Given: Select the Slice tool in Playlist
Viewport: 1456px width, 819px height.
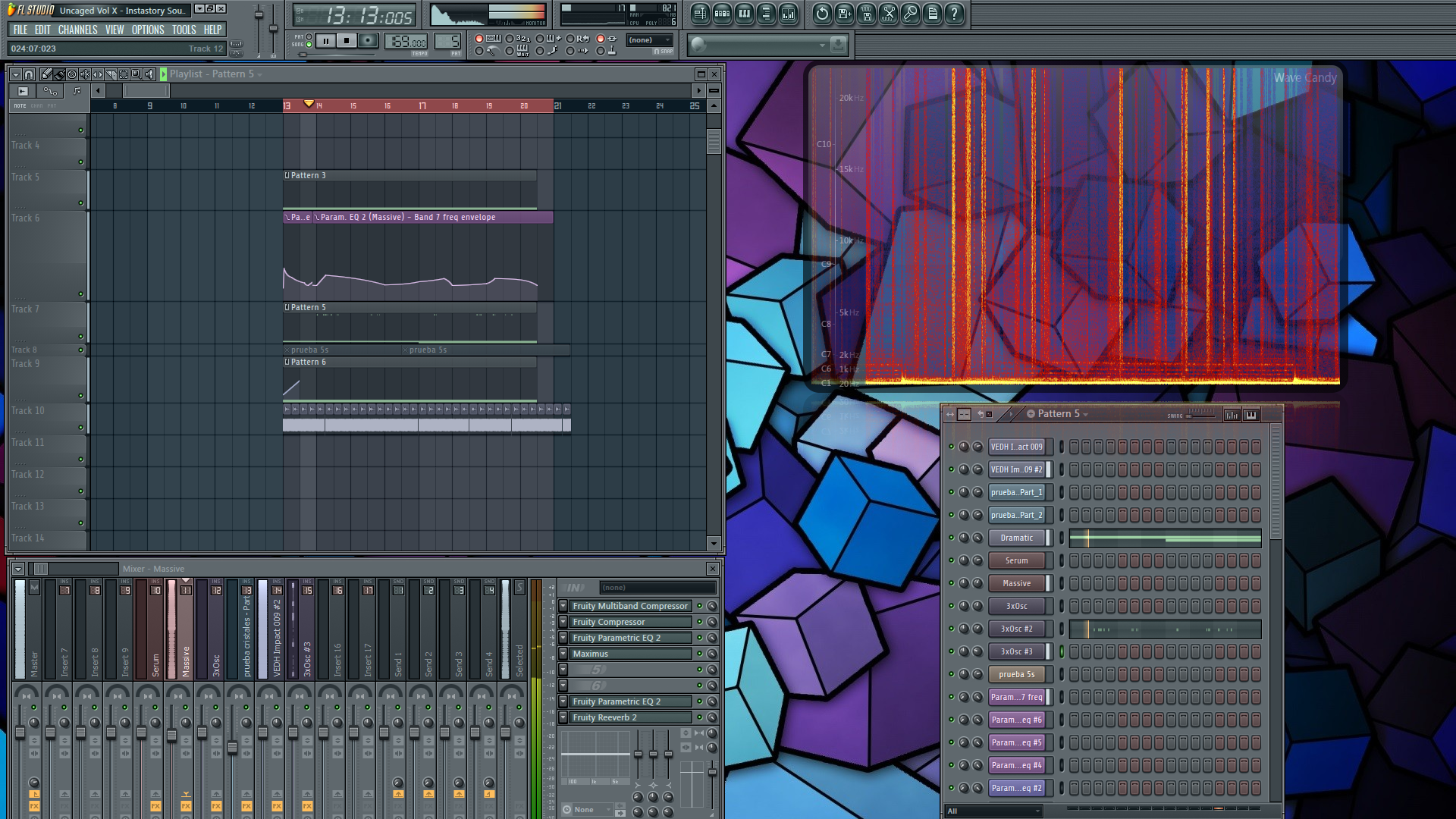Looking at the screenshot, I should point(111,74).
